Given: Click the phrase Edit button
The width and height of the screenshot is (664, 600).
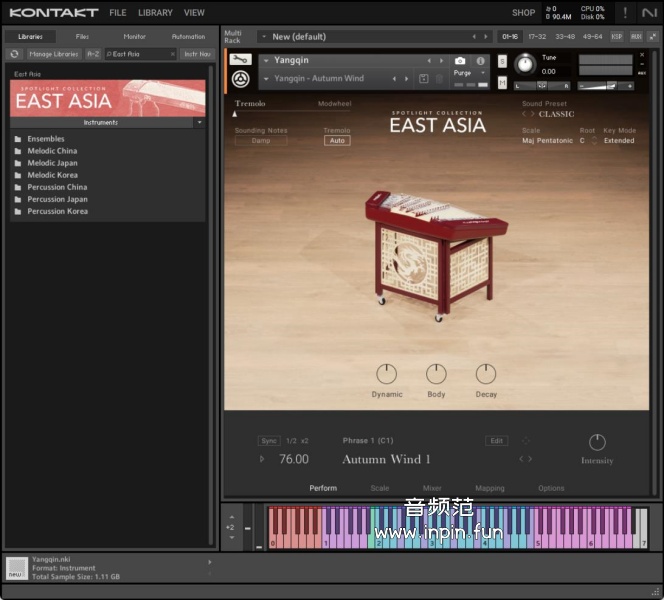Looking at the screenshot, I should coord(496,441).
